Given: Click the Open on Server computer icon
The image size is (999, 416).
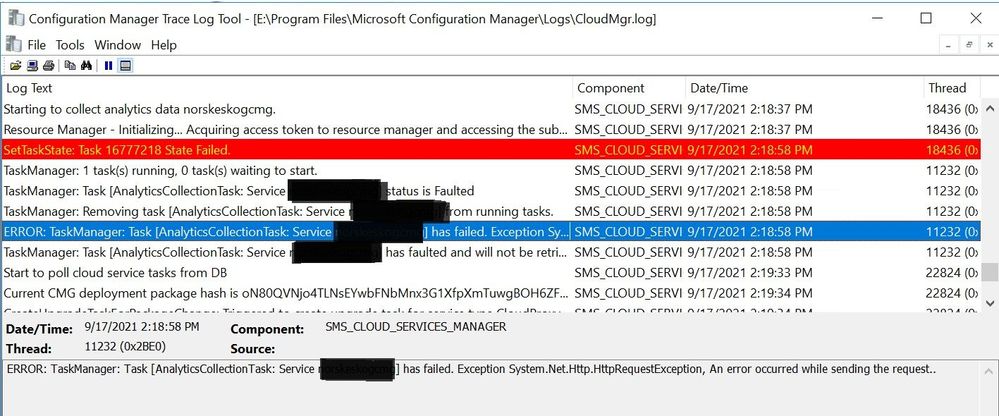Looking at the screenshot, I should 32,66.
